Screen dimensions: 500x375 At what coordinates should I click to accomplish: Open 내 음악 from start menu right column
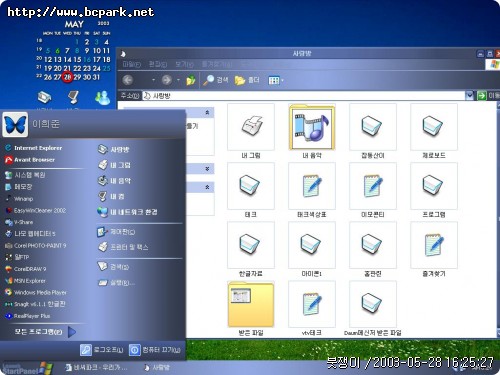pyautogui.click(x=114, y=180)
